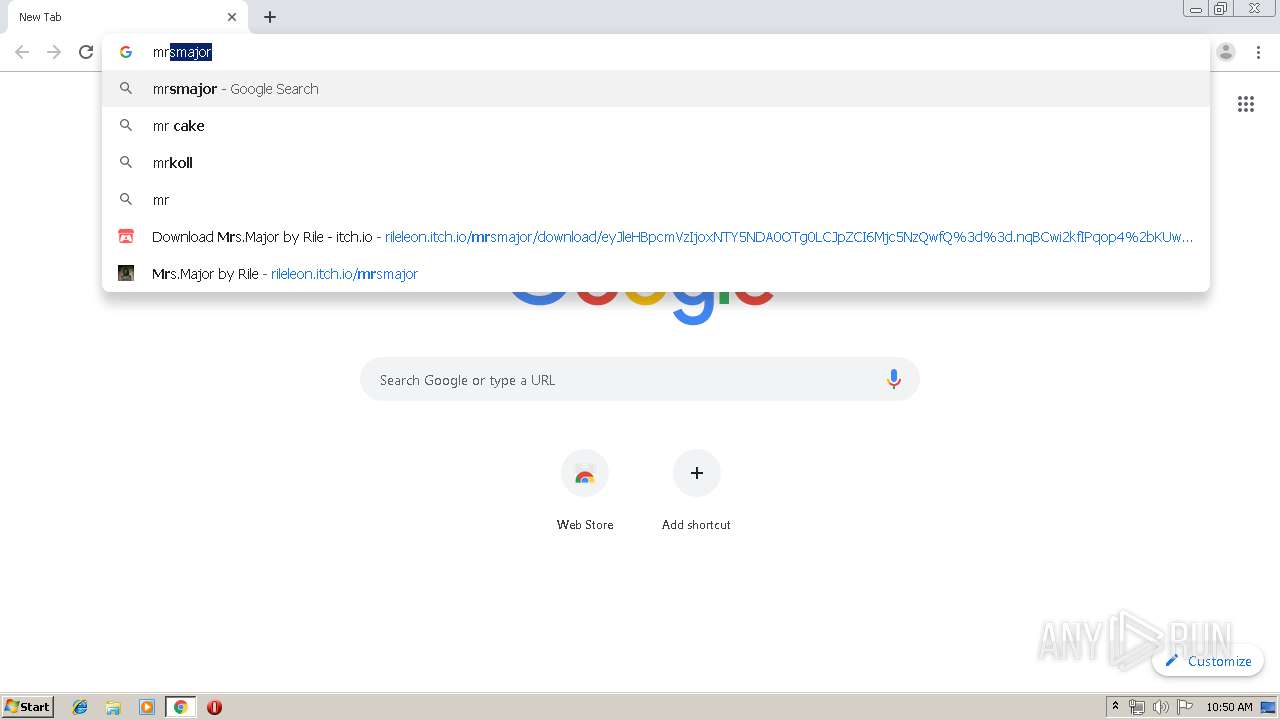The height and width of the screenshot is (720, 1280).
Task: Open Chrome three-dot menu
Action: [1258, 52]
